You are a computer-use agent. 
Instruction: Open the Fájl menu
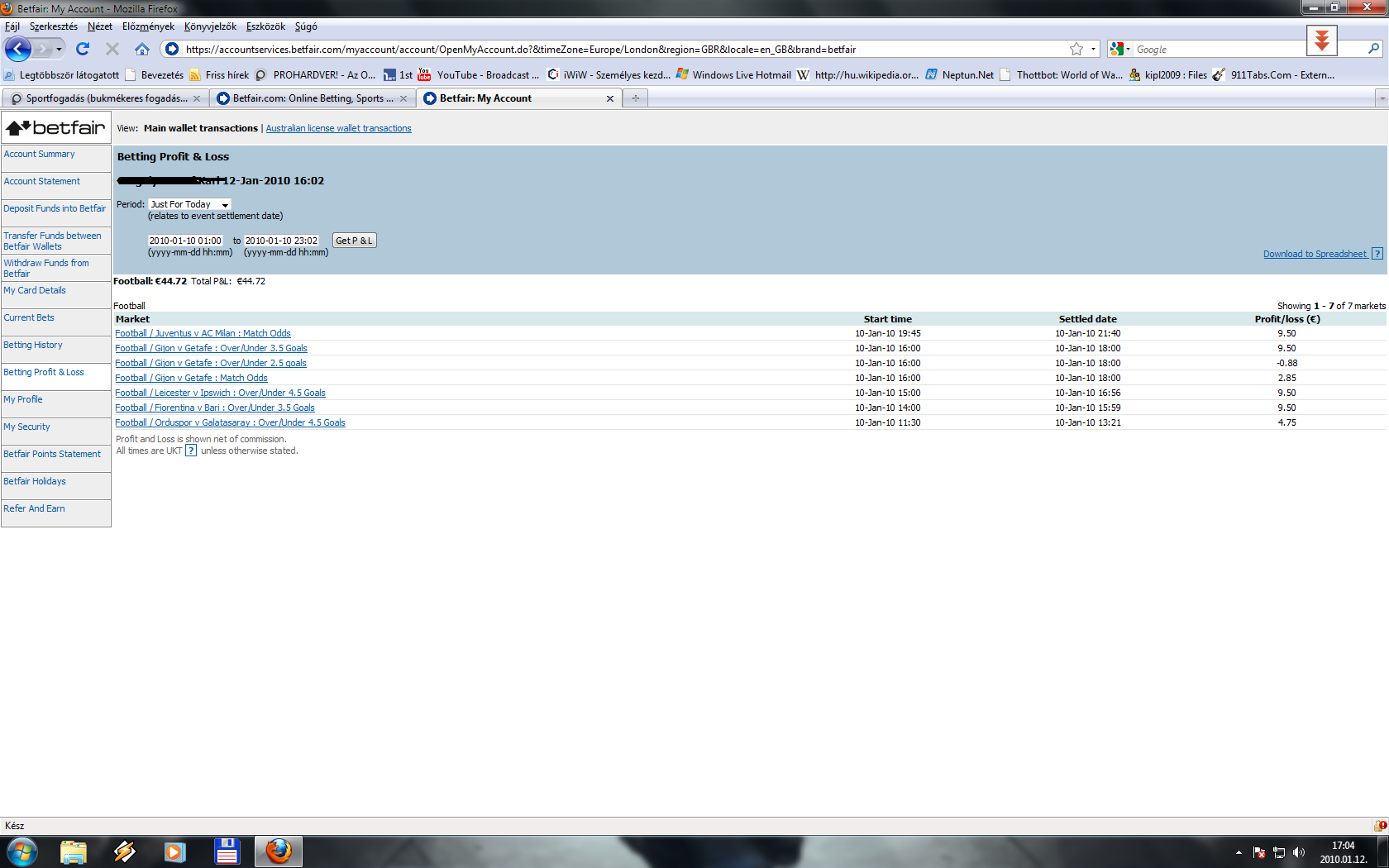pyautogui.click(x=12, y=26)
